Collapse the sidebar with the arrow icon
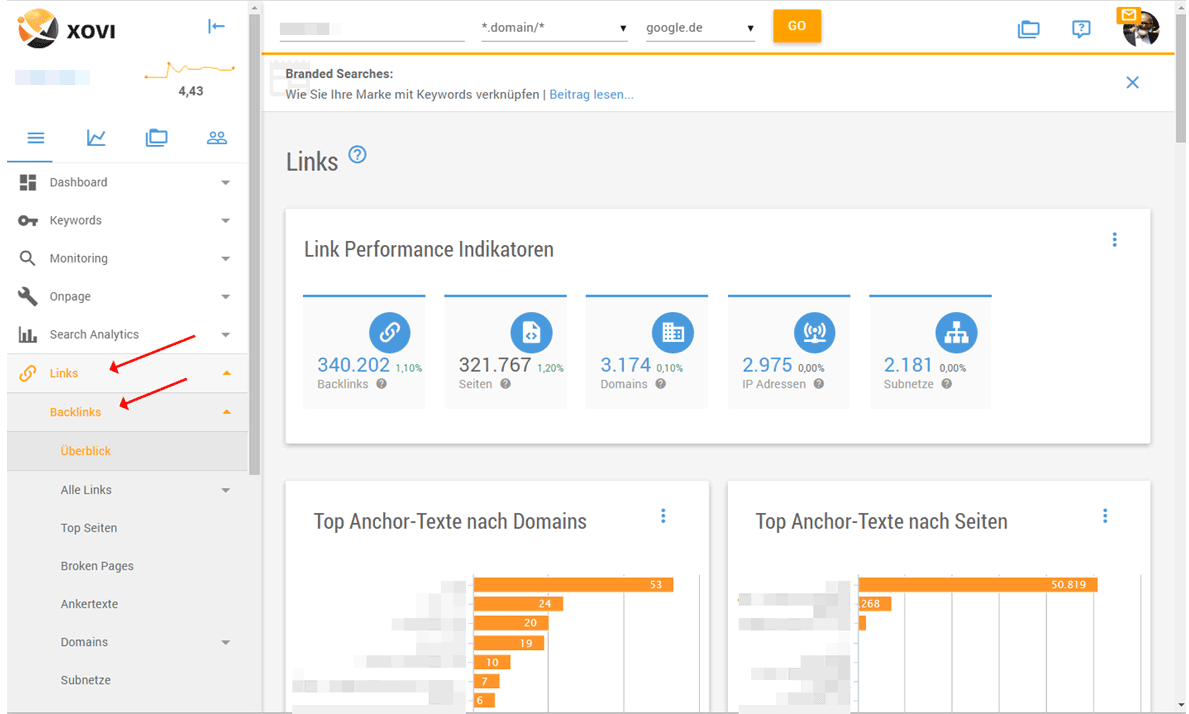This screenshot has height=714, width=1189. coord(216,27)
